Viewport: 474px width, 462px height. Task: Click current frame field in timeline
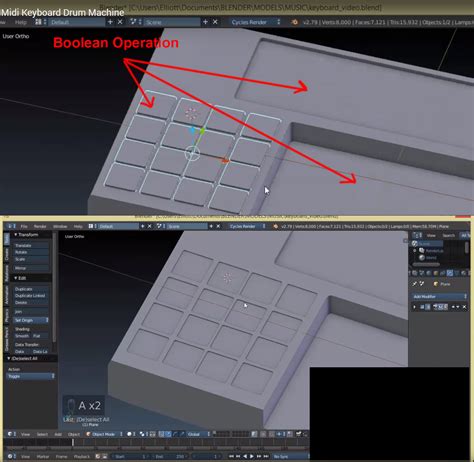tap(207, 456)
